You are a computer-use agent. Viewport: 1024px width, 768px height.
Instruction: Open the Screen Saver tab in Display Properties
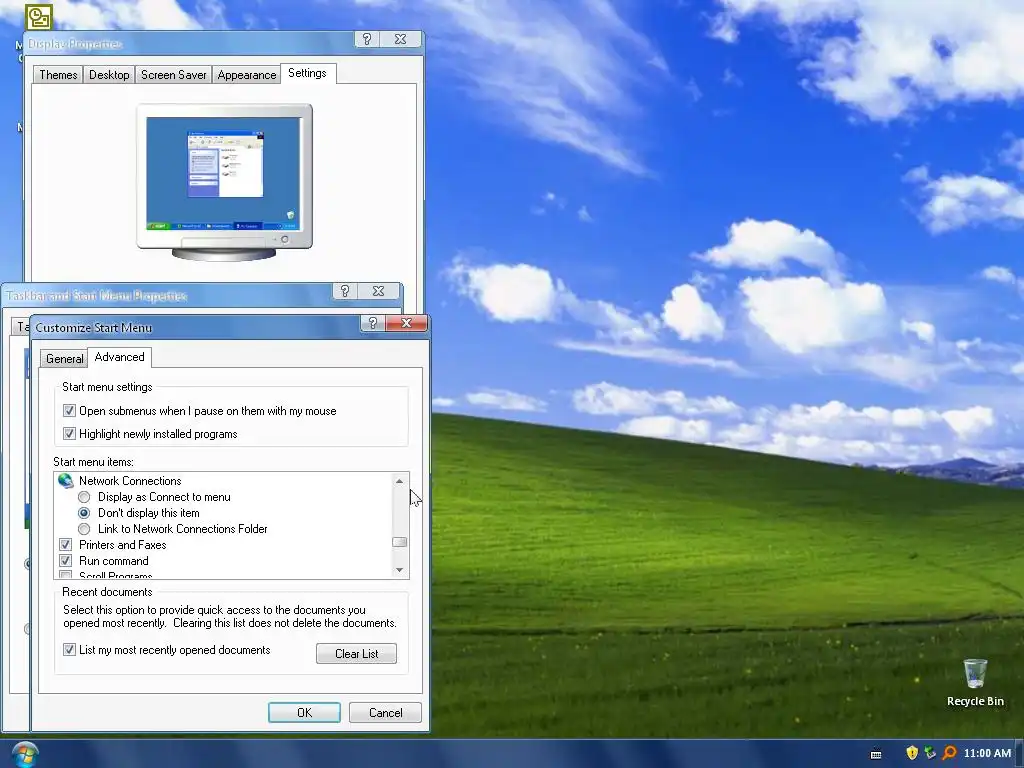click(174, 74)
